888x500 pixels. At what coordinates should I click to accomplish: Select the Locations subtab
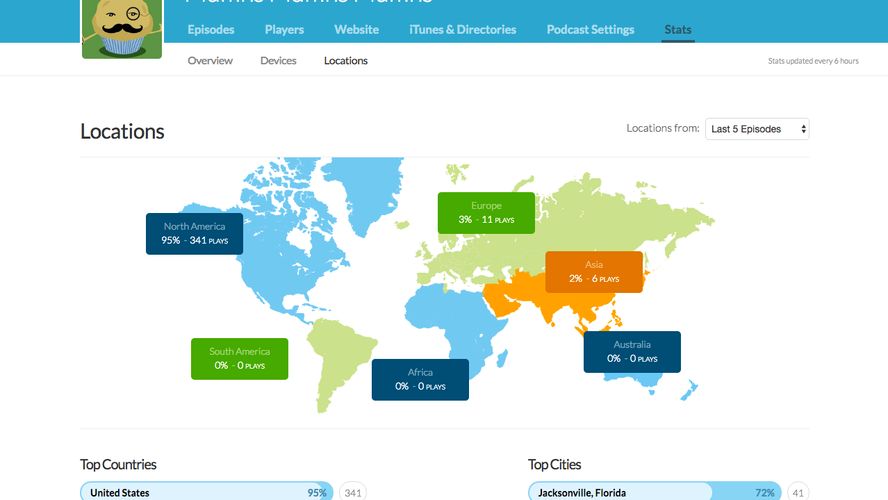tap(345, 61)
